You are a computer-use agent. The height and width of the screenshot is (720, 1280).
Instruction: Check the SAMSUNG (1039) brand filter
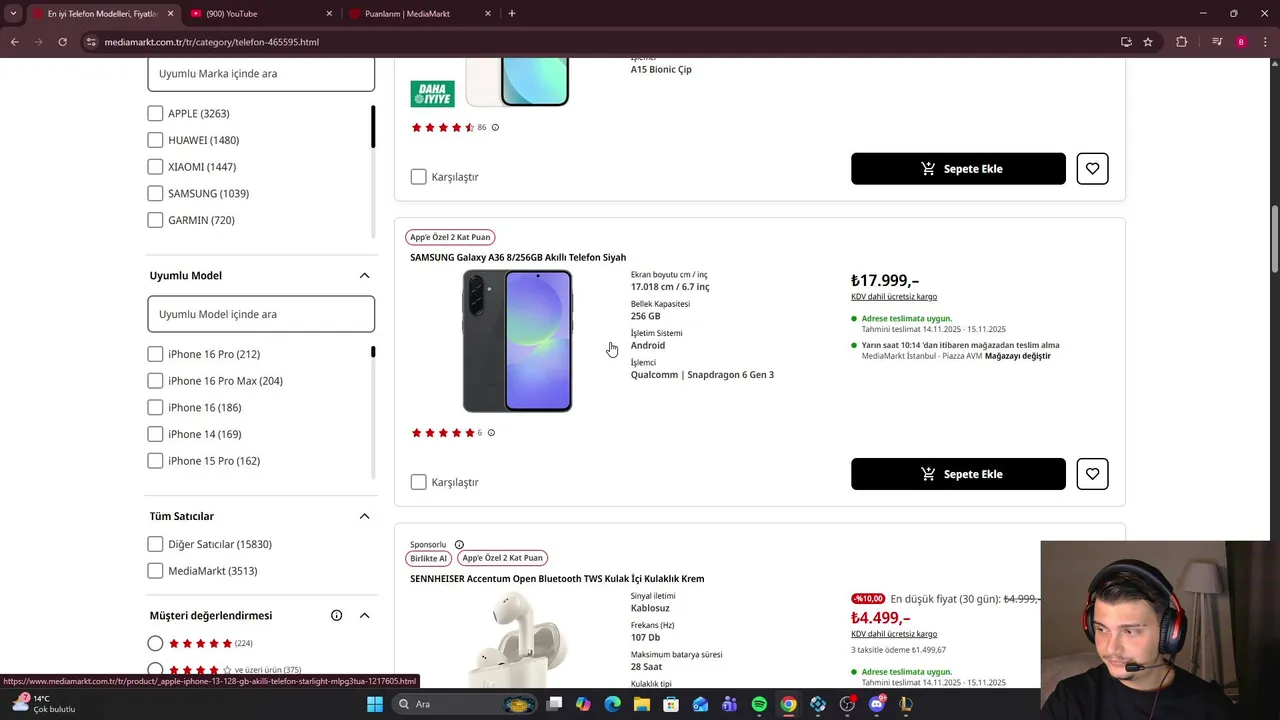155,193
